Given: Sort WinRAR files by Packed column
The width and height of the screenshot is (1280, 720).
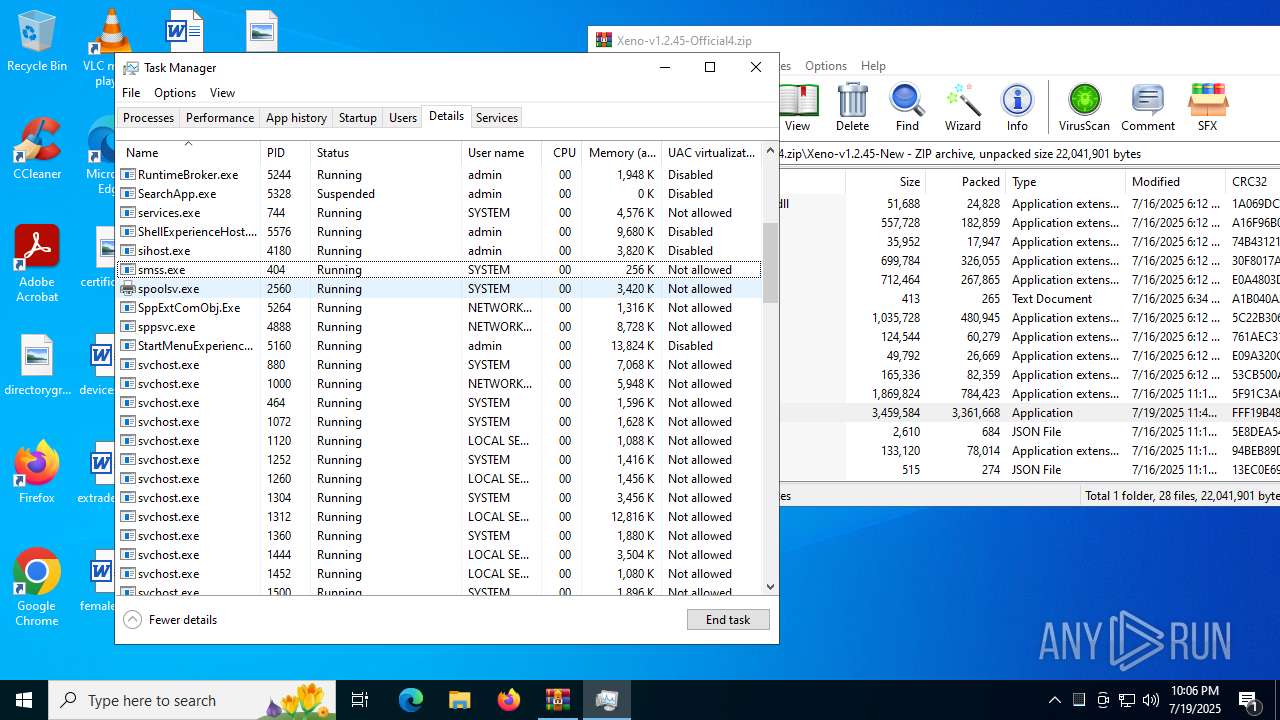Looking at the screenshot, I should click(965, 182).
